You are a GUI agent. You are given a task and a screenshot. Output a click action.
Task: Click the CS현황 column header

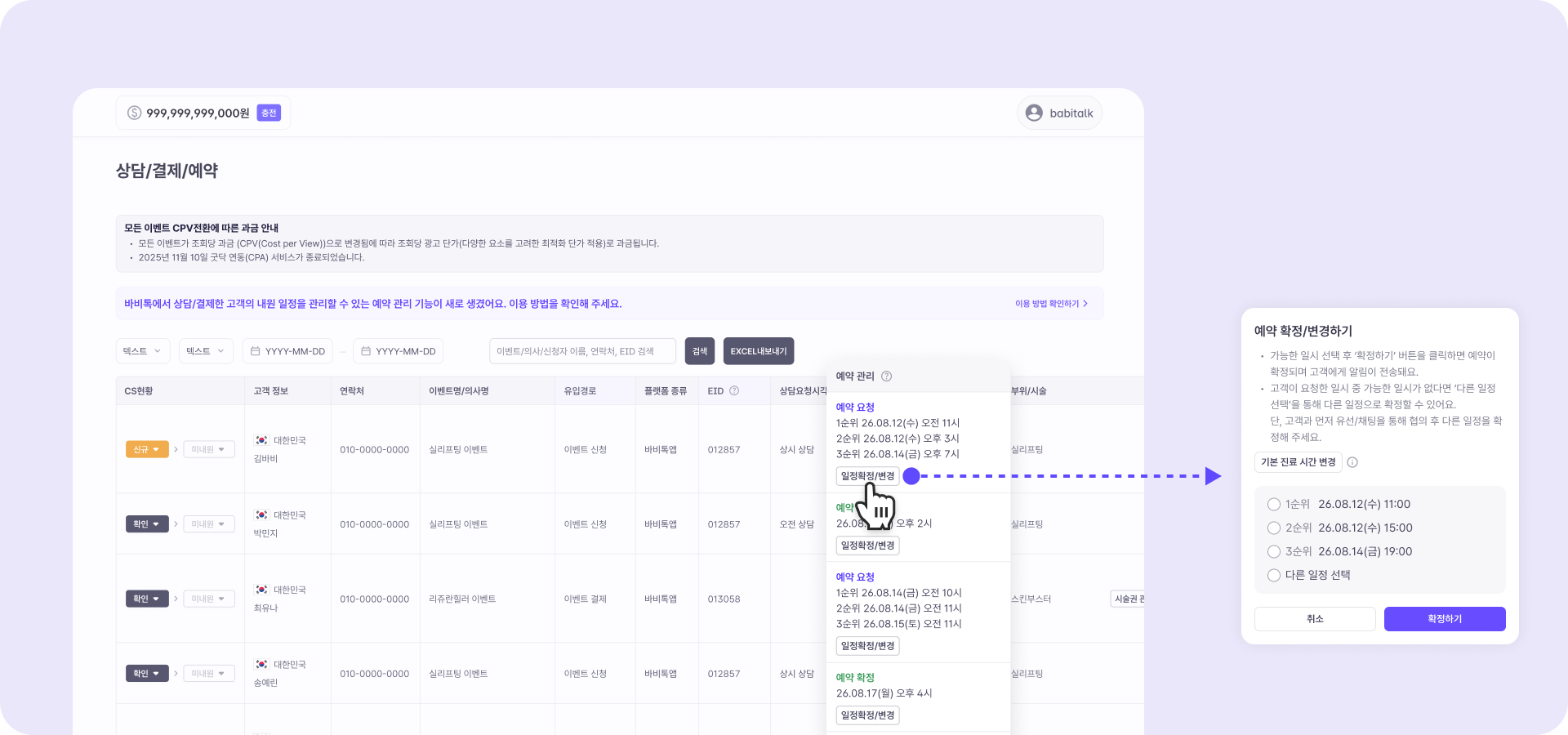pyautogui.click(x=139, y=391)
